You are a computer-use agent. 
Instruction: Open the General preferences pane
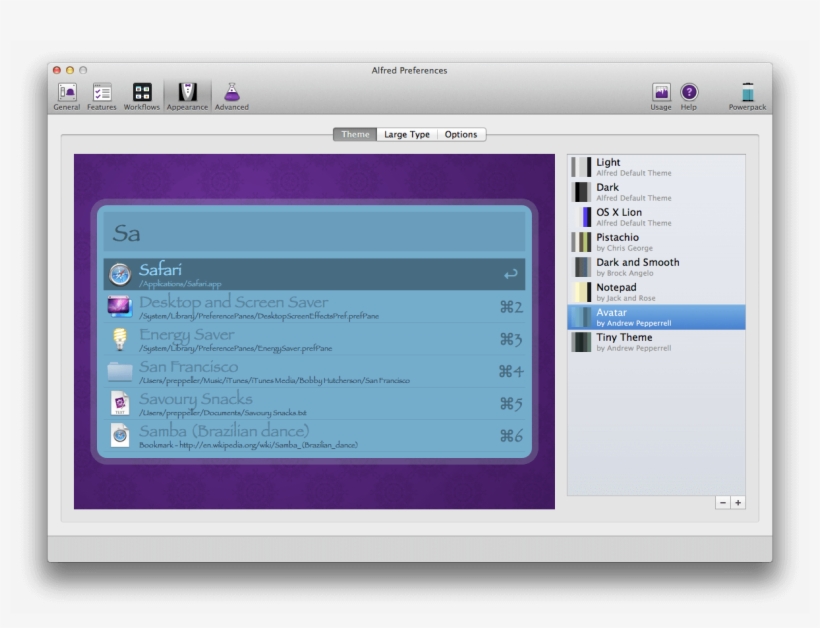[67, 97]
